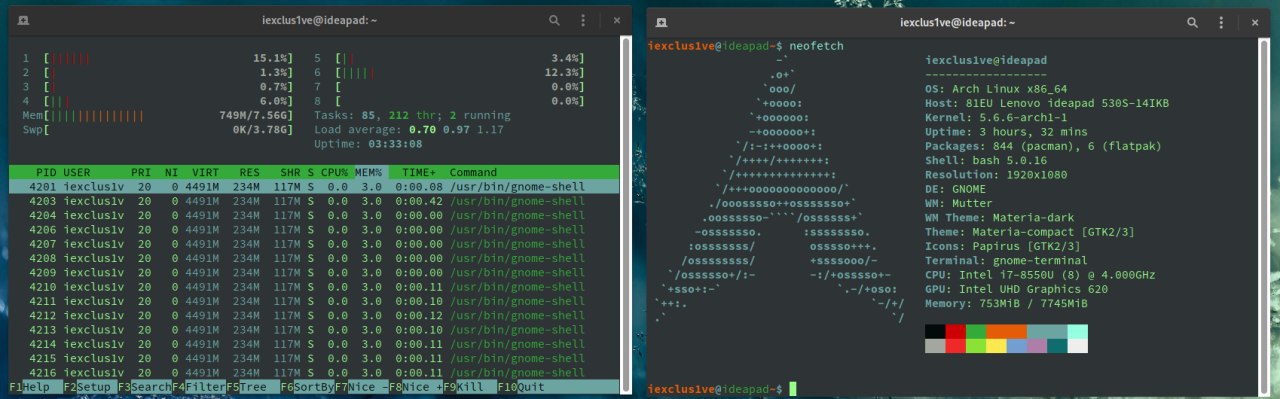1280x399 pixels.
Task: Click the PRI column header
Action: 141,172
